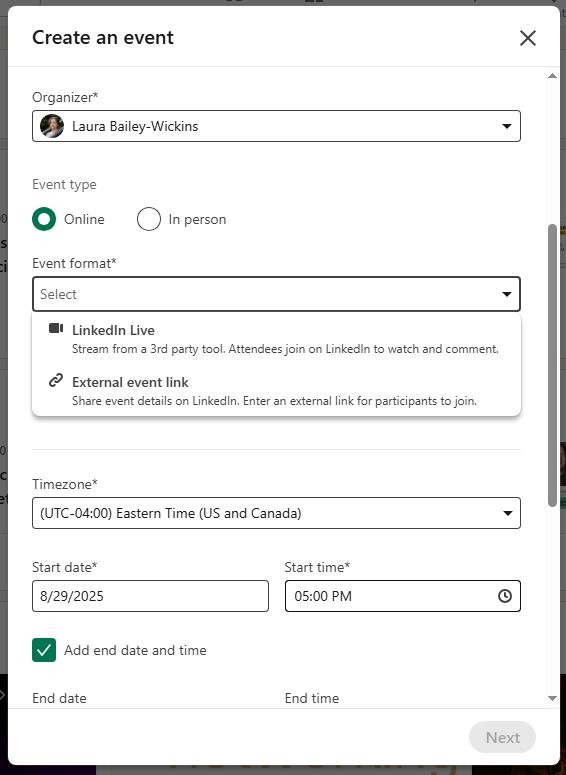Click the 'Share event details on LinkedIn' description
Image resolution: width=566 pixels, height=775 pixels.
click(x=274, y=401)
